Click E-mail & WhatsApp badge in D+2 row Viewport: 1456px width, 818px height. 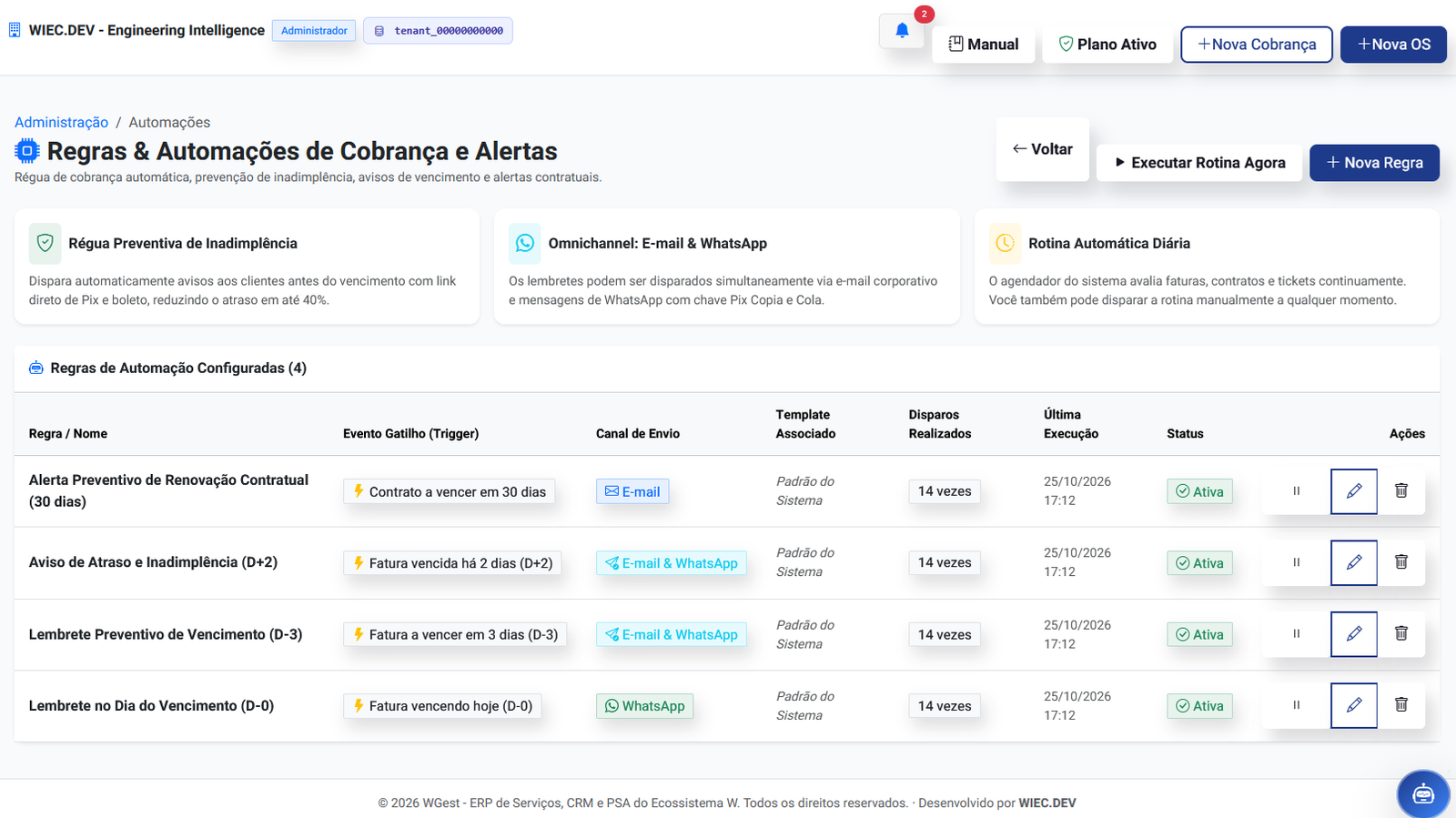672,563
